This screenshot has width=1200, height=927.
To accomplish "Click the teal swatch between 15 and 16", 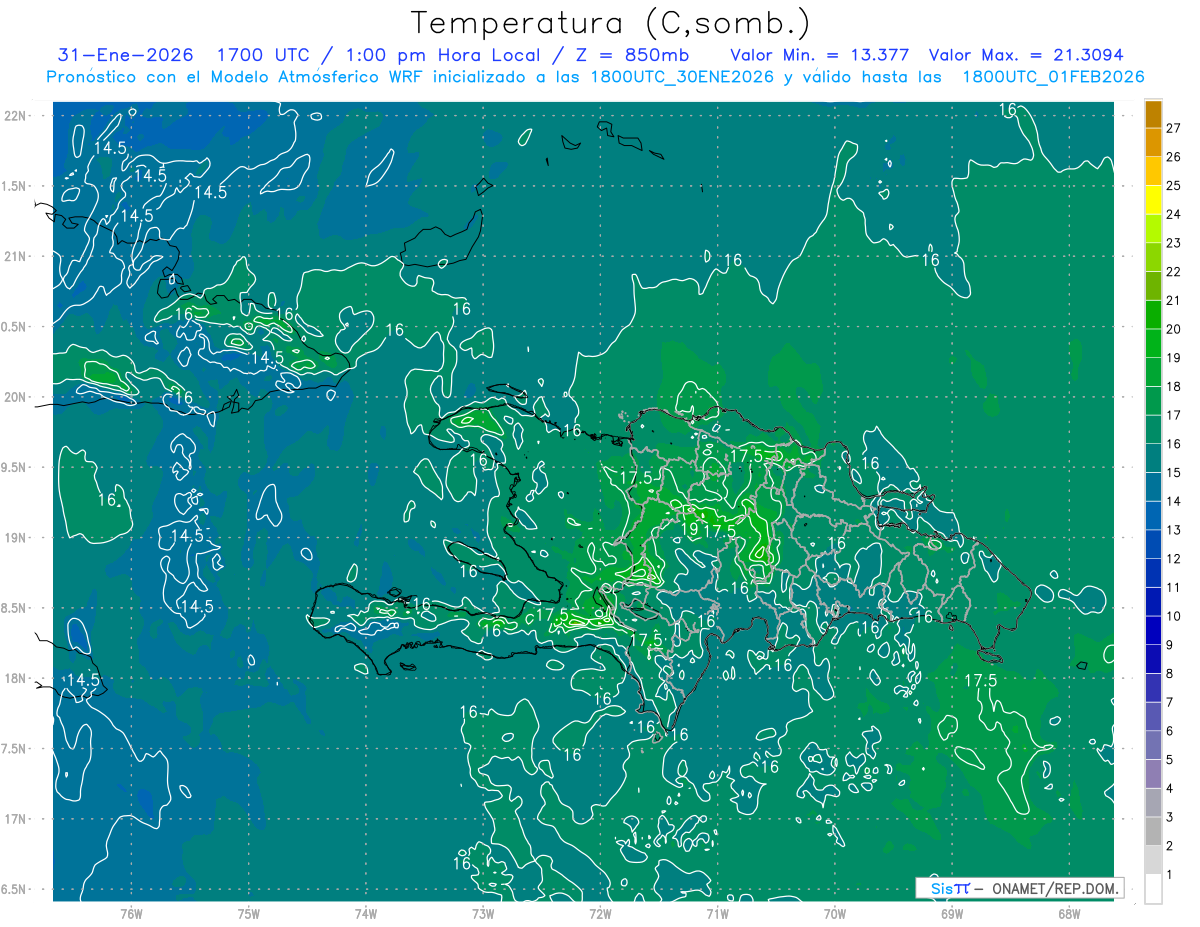I will (1153, 458).
